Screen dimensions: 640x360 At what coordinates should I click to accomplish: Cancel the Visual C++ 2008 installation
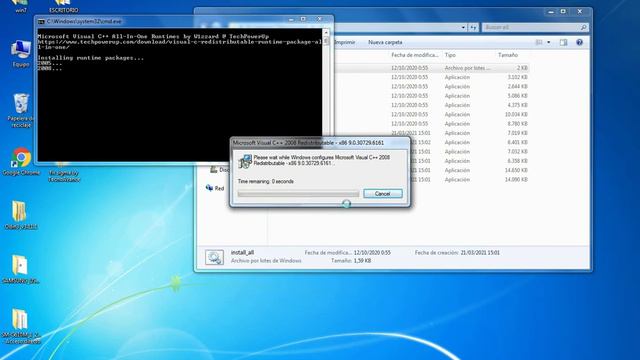[x=382, y=194]
